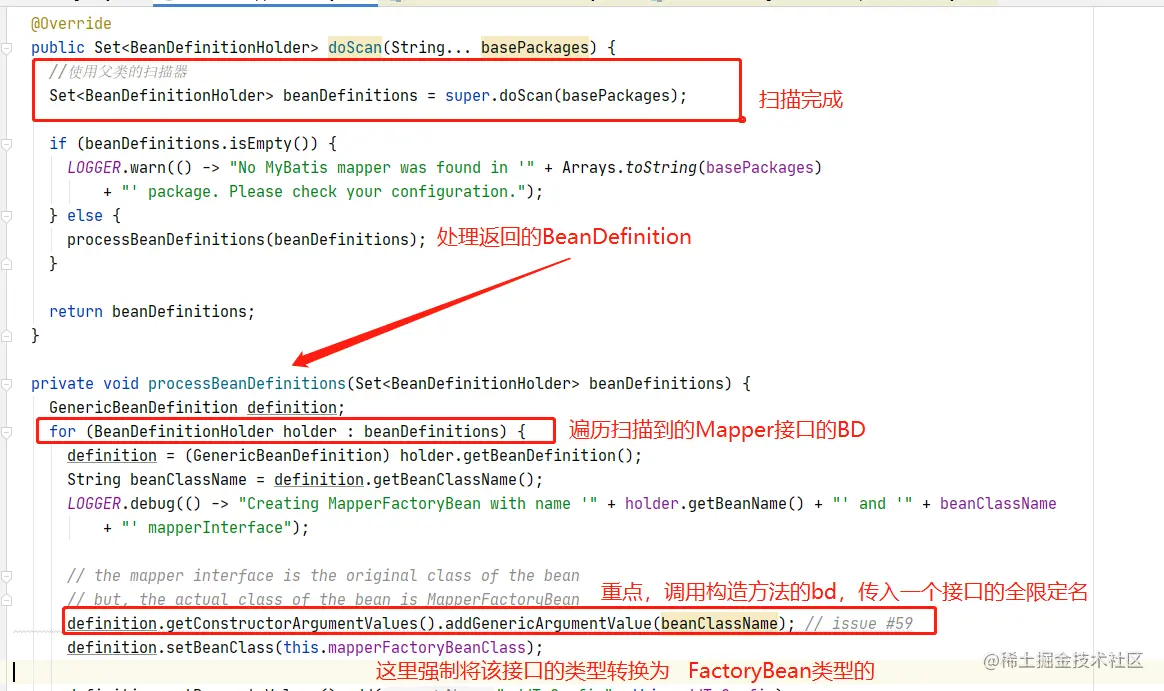Click the mapperFactoryBeanClass field reference
Viewport: 1164px width, 691px height.
point(426,647)
